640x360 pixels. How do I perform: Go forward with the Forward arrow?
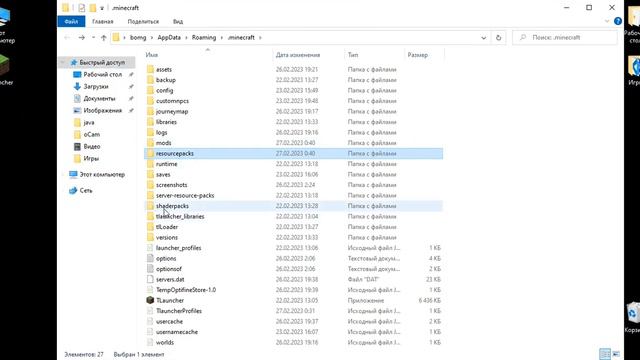82,38
